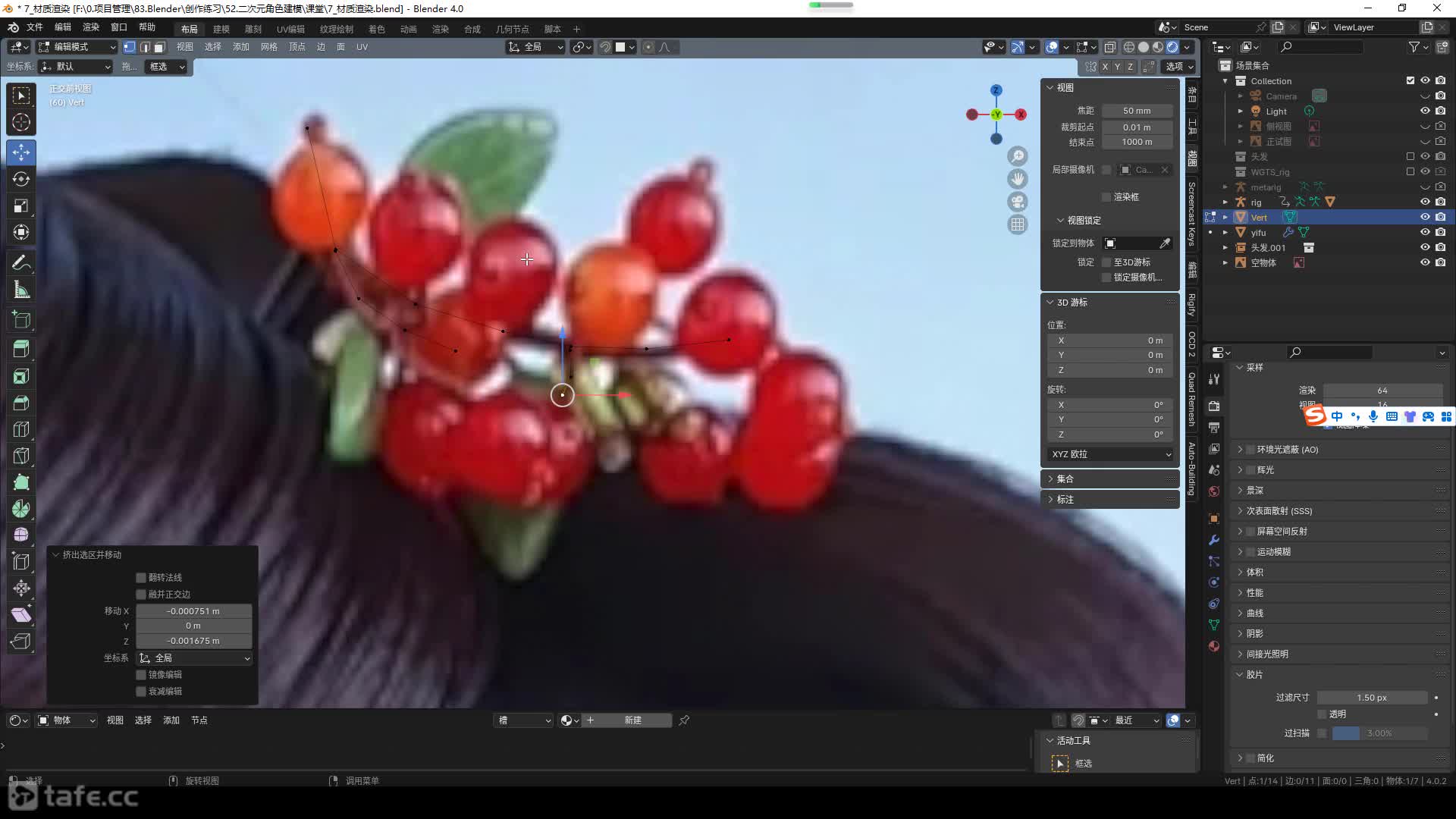
Task: Adjust the overscan percentage slider
Action: (1379, 733)
